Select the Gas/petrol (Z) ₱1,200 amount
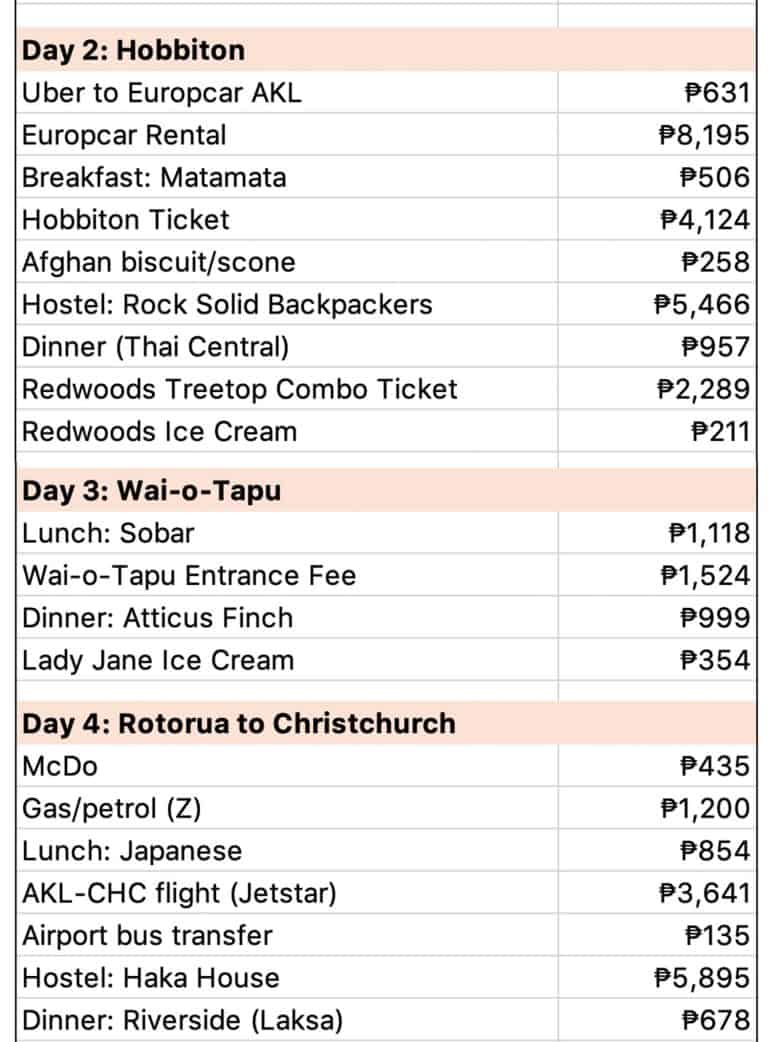Image resolution: width=782 pixels, height=1042 pixels. click(704, 809)
